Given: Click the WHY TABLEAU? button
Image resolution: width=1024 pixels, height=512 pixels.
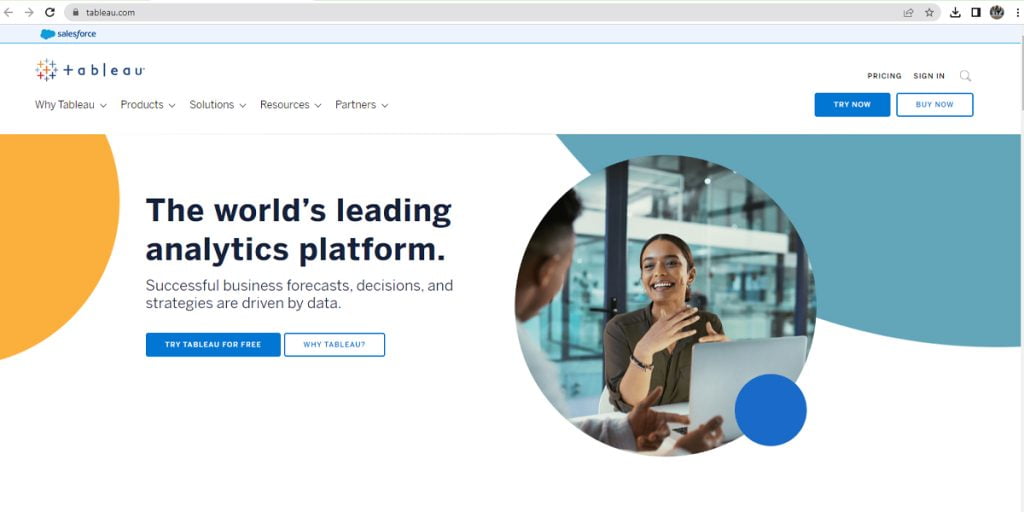Looking at the screenshot, I should [334, 345].
